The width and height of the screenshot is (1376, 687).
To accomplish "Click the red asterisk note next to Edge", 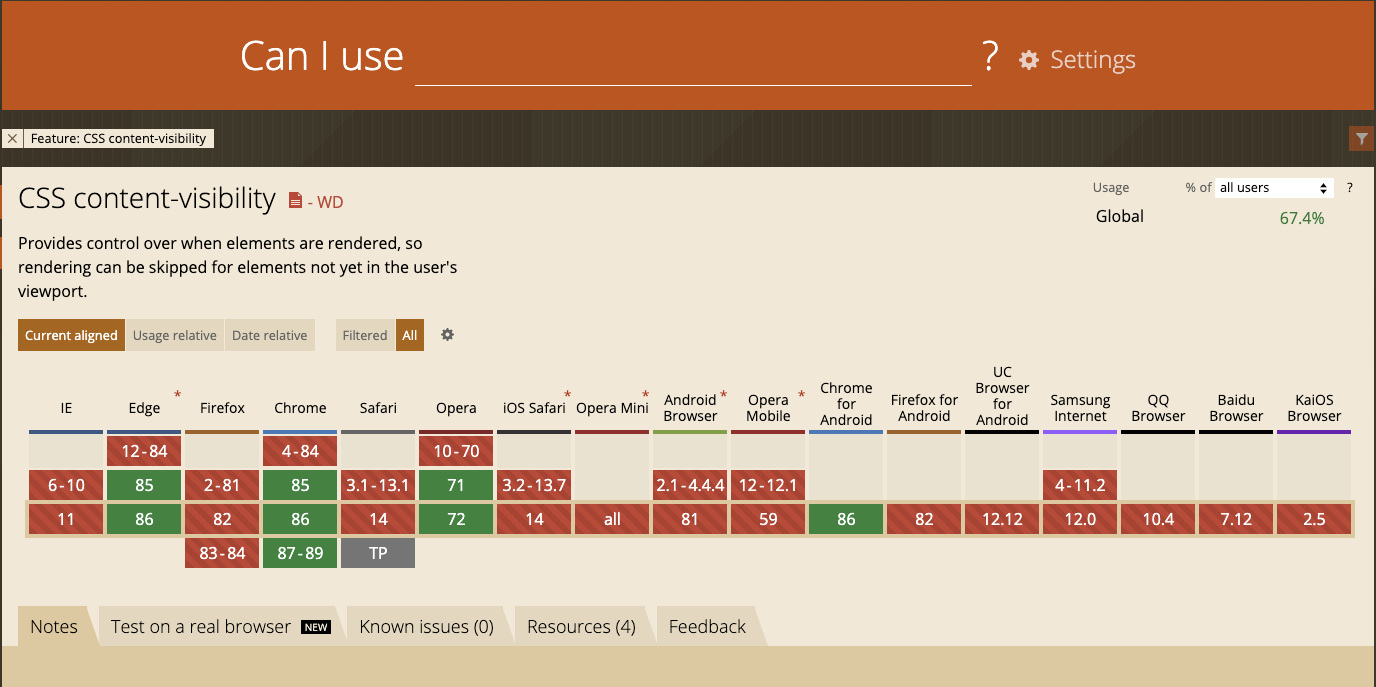I will 178,396.
